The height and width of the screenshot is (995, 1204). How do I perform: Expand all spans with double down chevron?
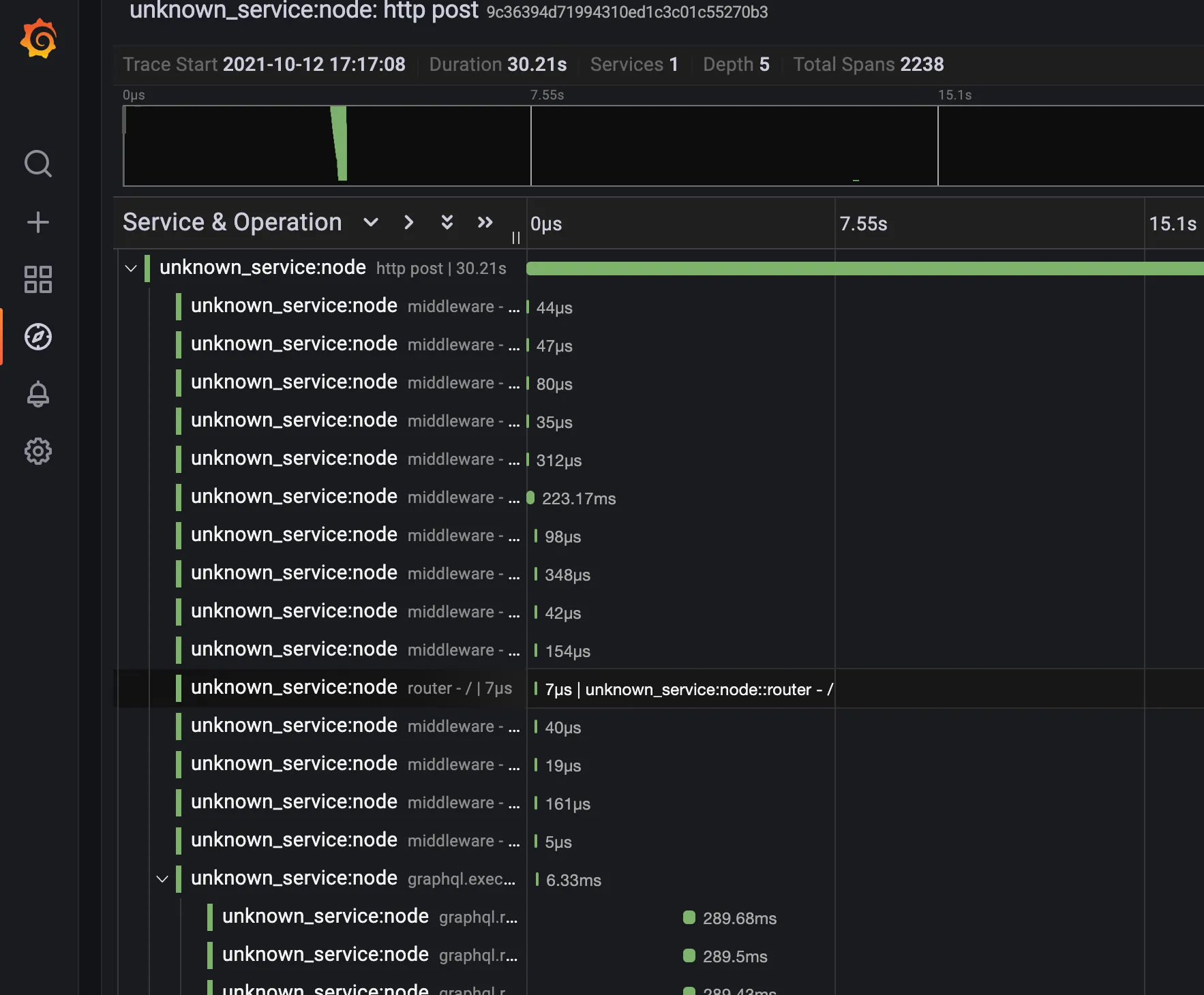pyautogui.click(x=447, y=222)
